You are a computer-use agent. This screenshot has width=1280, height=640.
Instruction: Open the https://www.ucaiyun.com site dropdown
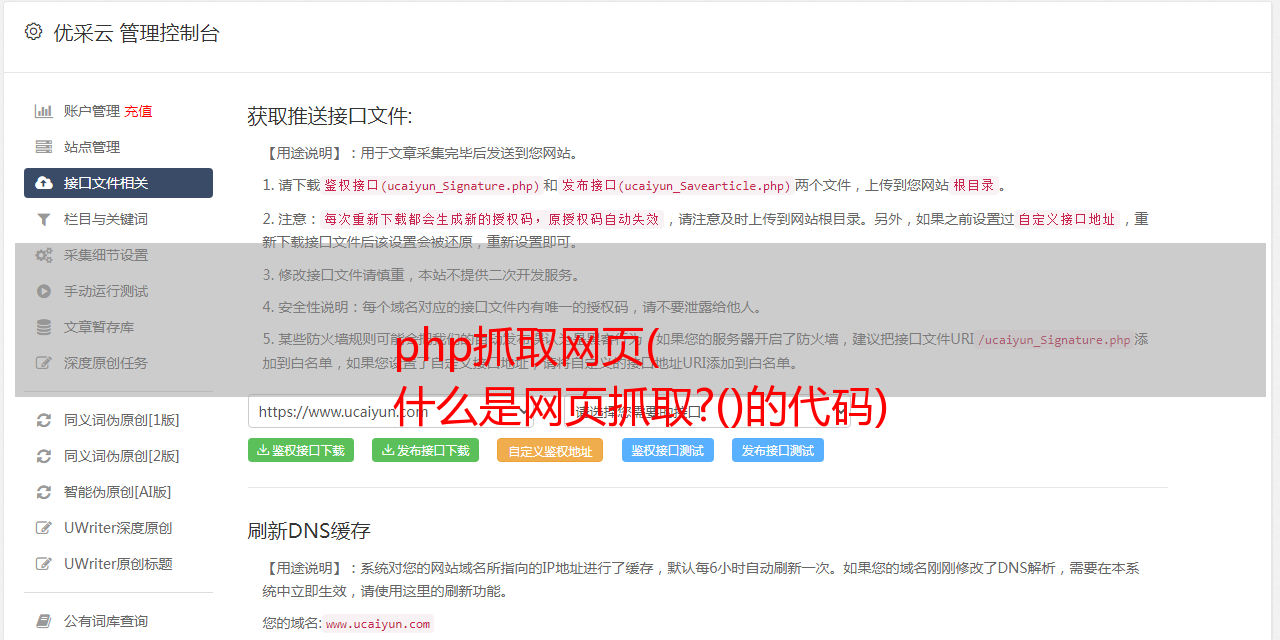391,411
